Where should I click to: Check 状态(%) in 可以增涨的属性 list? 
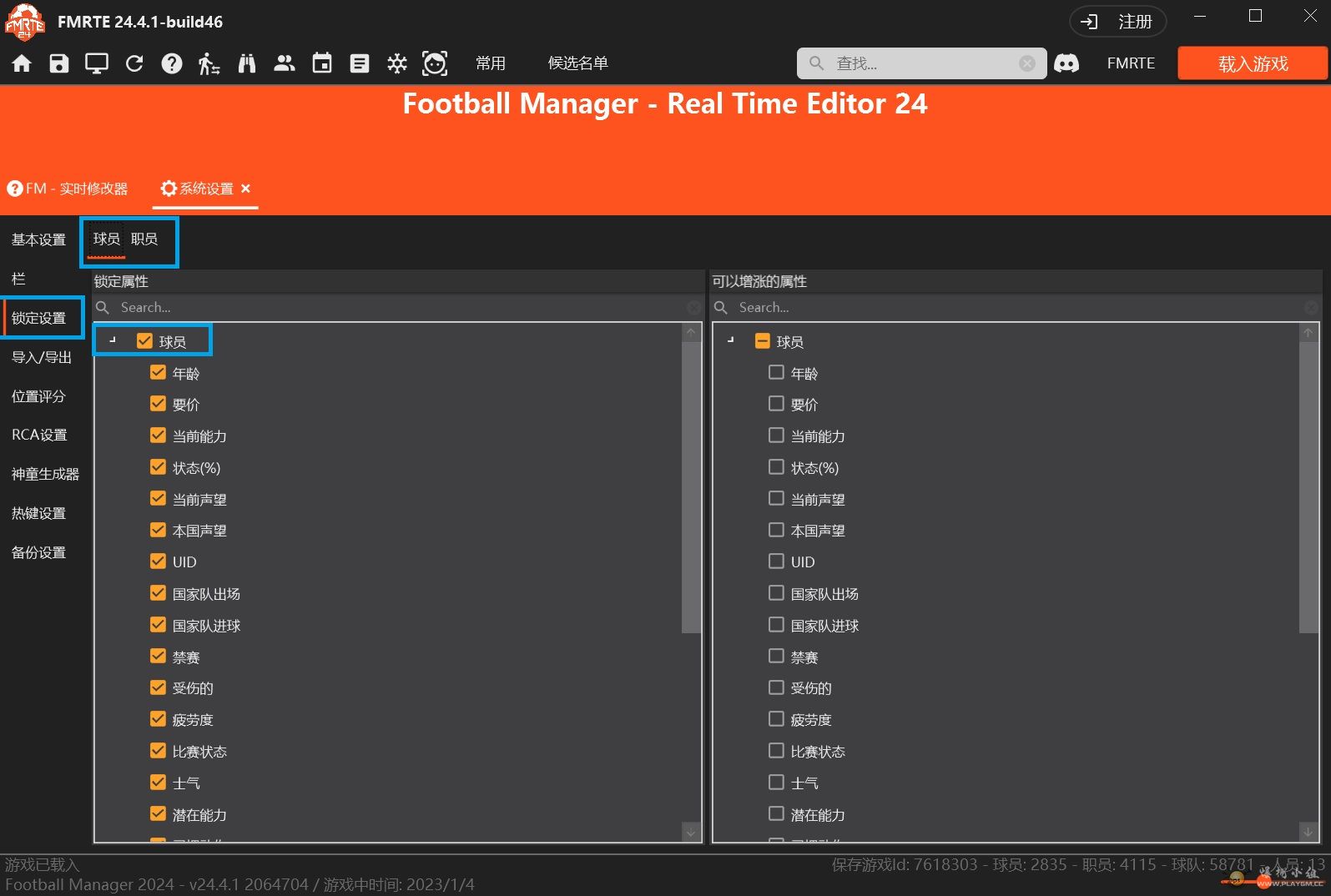point(776,467)
